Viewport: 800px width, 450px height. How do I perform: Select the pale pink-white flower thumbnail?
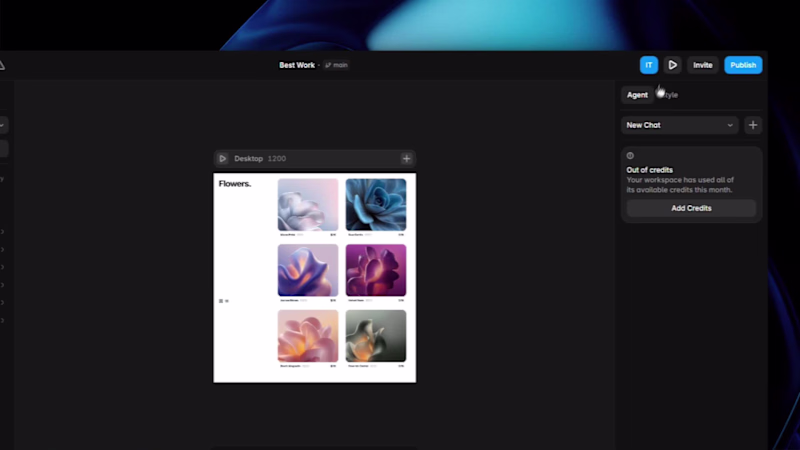tap(308, 205)
